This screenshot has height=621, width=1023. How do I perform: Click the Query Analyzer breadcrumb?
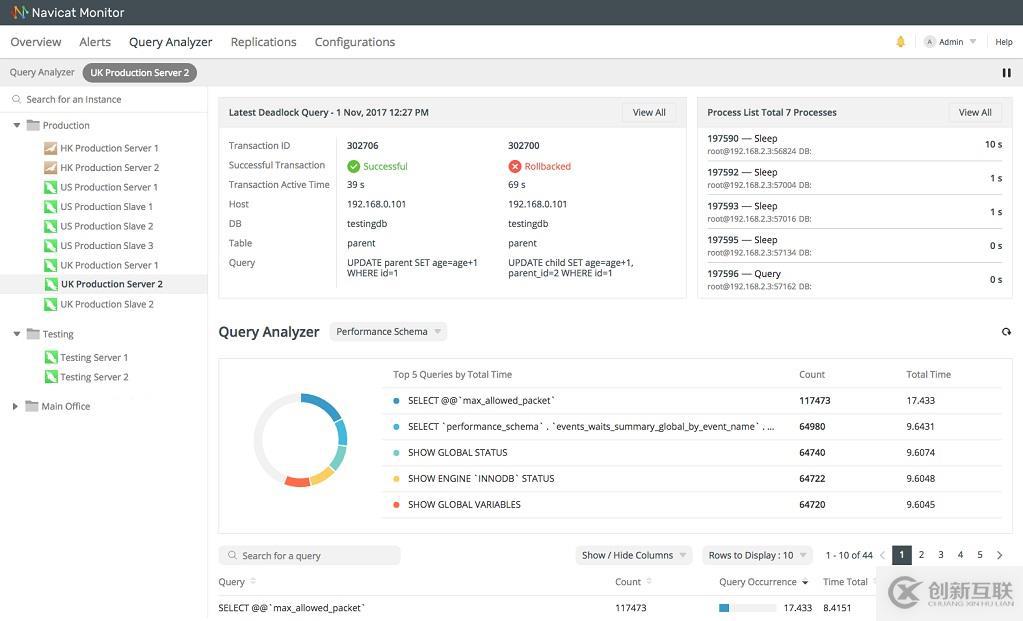point(42,72)
